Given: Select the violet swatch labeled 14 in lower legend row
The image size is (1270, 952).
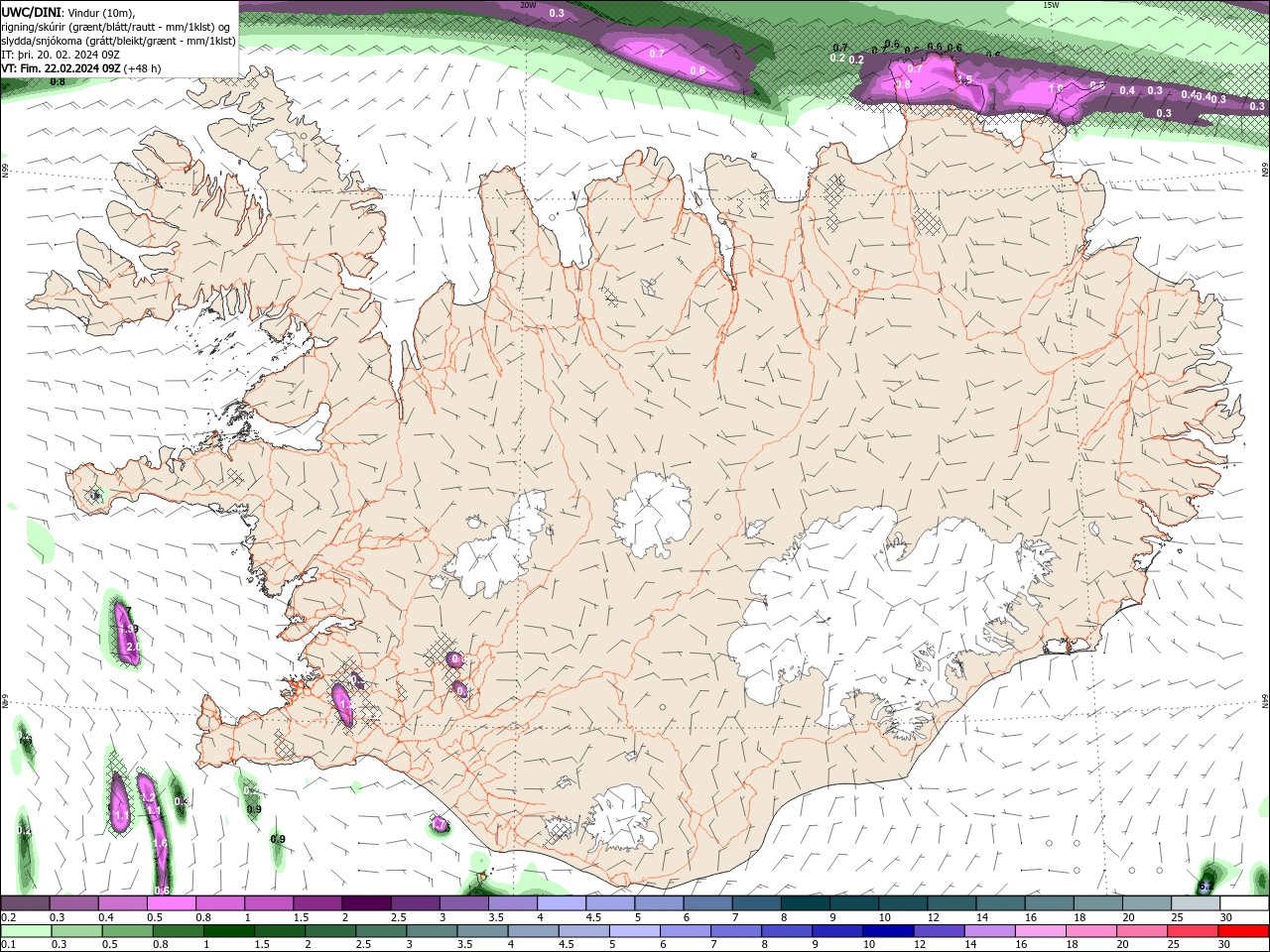Looking at the screenshot, I should (990, 931).
